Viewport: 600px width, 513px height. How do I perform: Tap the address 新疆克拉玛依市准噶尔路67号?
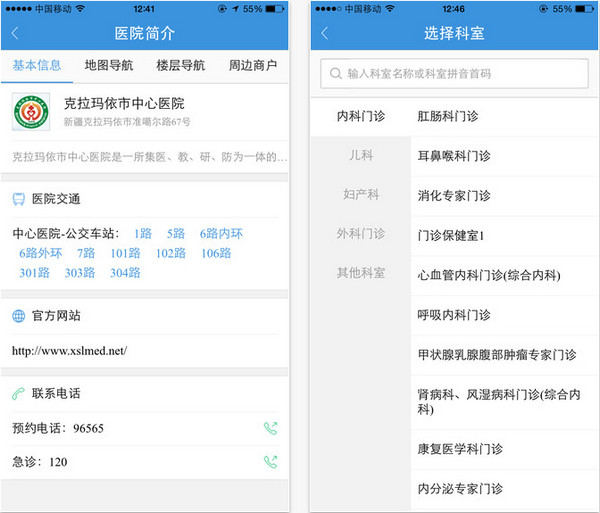(127, 122)
